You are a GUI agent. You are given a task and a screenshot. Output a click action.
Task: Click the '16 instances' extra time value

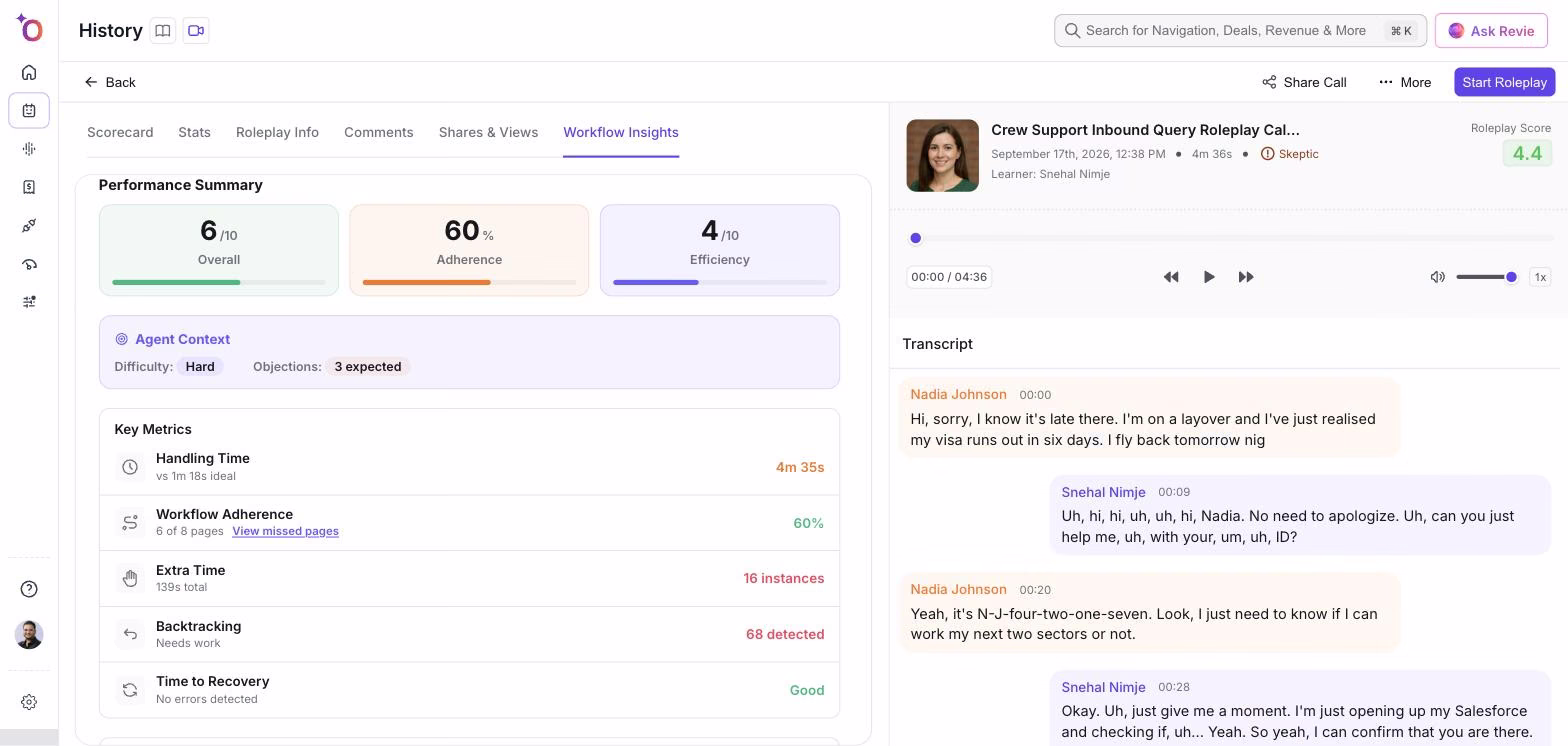pos(784,578)
